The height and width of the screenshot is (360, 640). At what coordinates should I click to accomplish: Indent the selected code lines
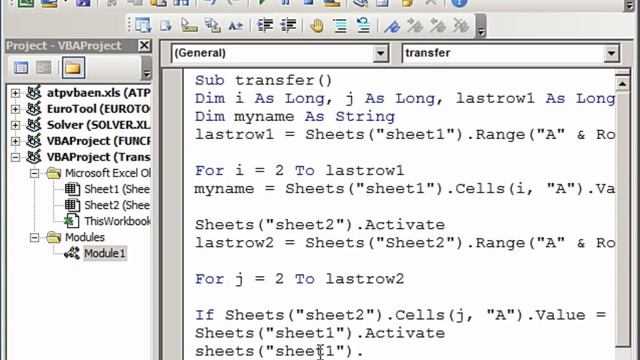(265, 26)
